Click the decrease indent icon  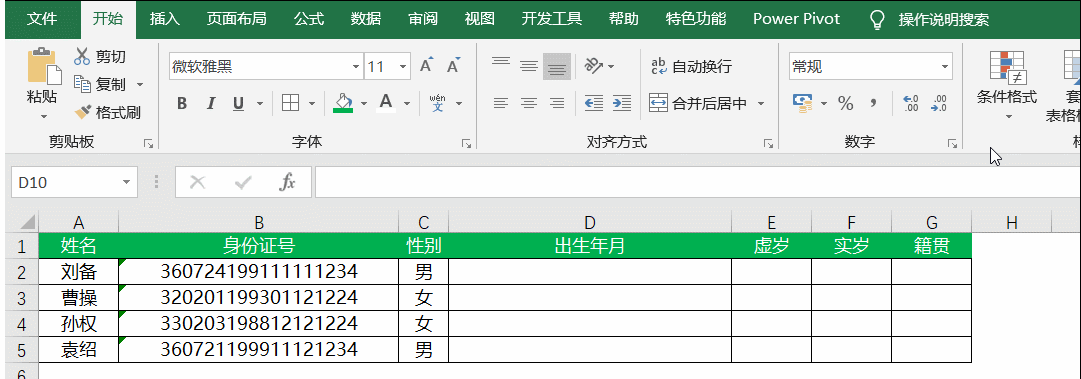click(594, 103)
